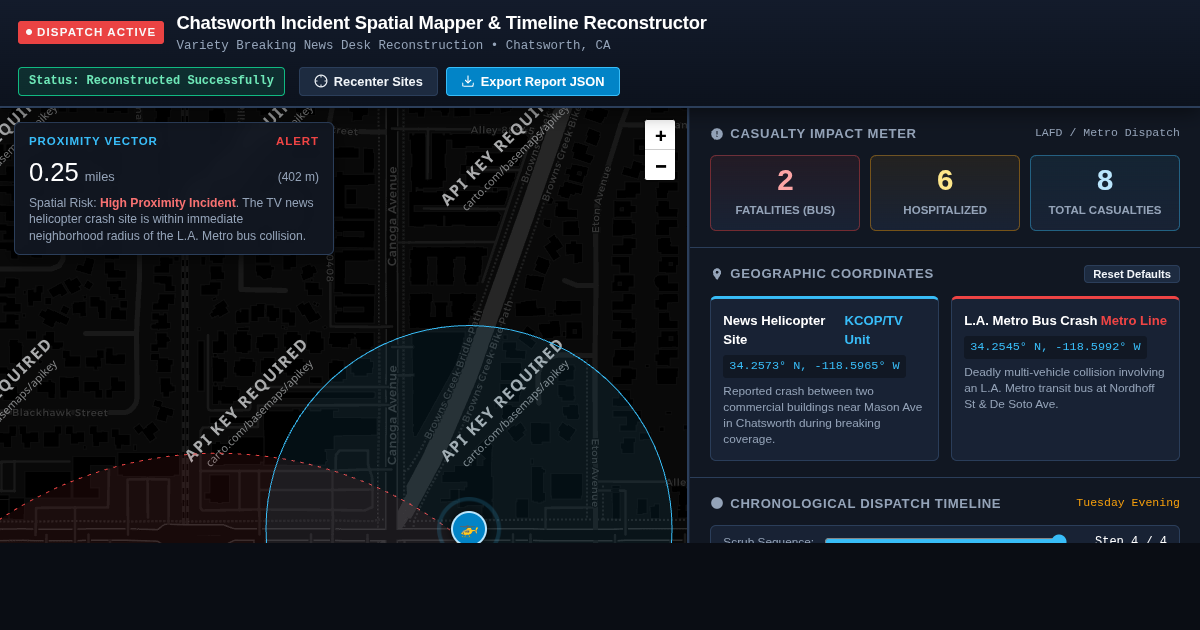The width and height of the screenshot is (1200, 630).
Task: Click the Chatsworth Incident Spatial Mapper title
Action: point(441,23)
